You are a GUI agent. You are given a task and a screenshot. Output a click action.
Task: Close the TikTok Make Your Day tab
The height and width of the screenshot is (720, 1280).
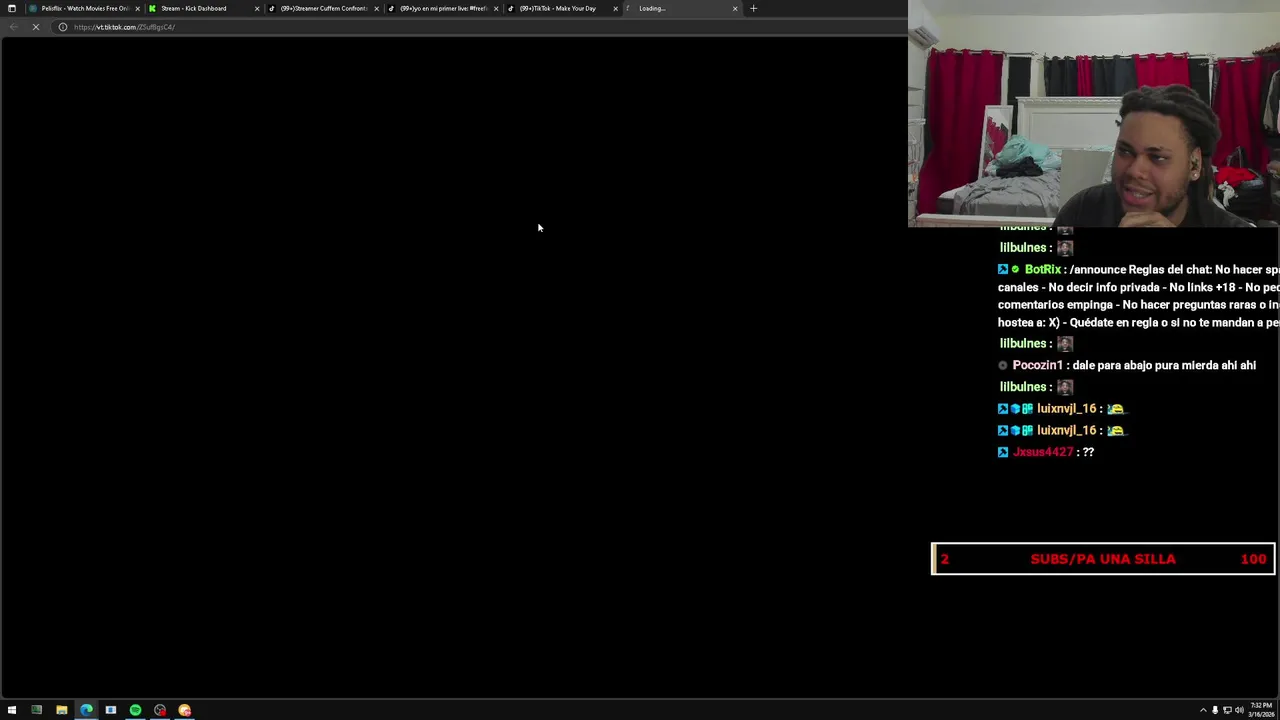pos(615,8)
